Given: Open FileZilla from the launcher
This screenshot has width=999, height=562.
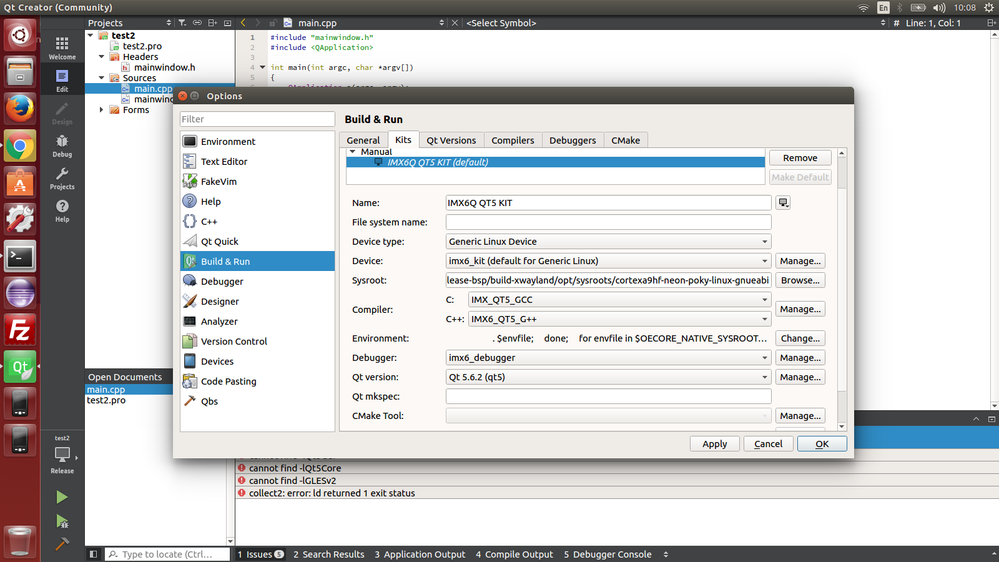Looking at the screenshot, I should (20, 330).
